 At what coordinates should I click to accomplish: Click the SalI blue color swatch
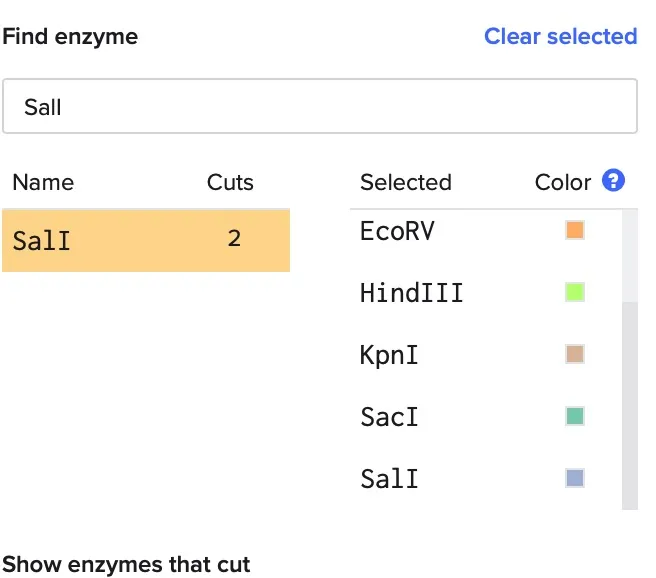(x=575, y=478)
